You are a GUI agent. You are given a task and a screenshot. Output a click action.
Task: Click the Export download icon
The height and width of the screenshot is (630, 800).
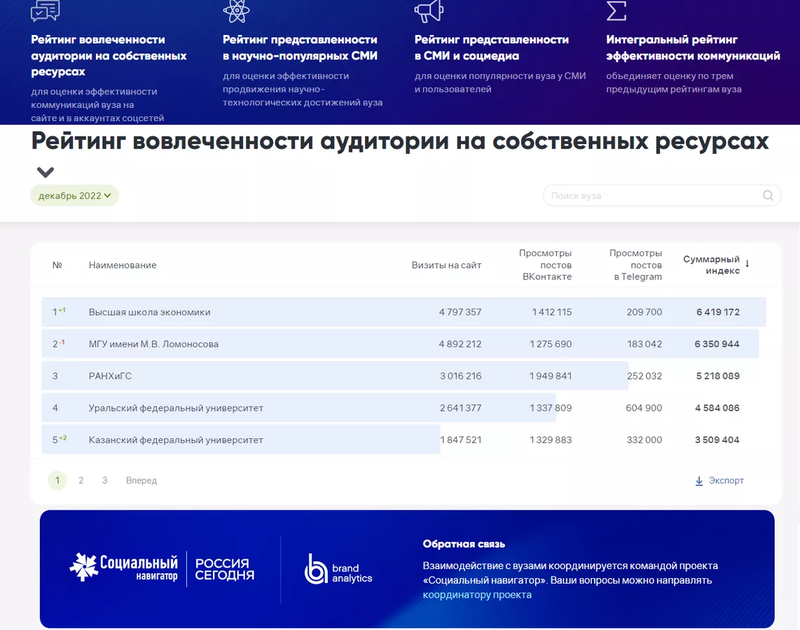pos(699,481)
